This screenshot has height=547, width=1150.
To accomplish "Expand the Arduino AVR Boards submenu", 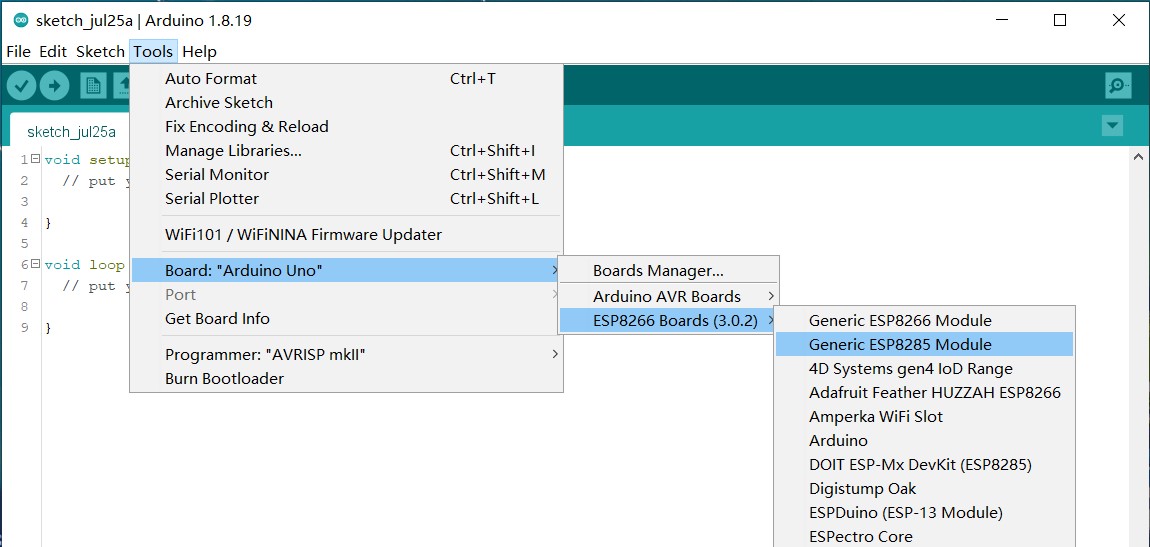I will point(668,296).
